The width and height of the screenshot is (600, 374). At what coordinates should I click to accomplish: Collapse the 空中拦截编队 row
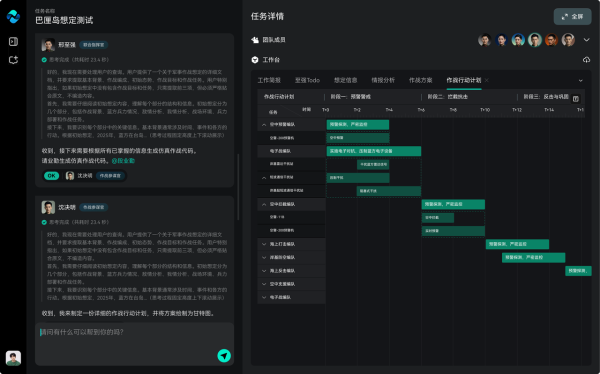tap(264, 204)
